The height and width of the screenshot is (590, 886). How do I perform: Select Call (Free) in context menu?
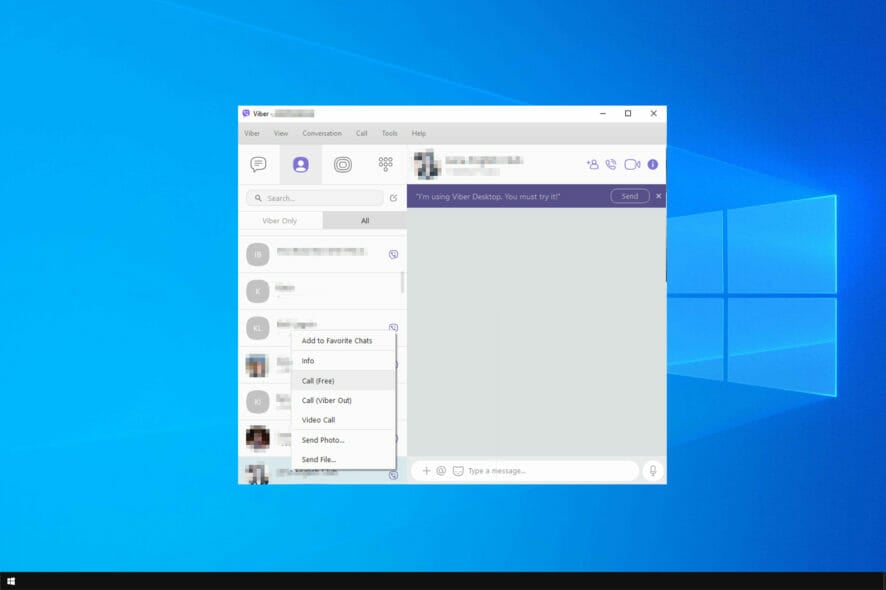pyautogui.click(x=344, y=381)
